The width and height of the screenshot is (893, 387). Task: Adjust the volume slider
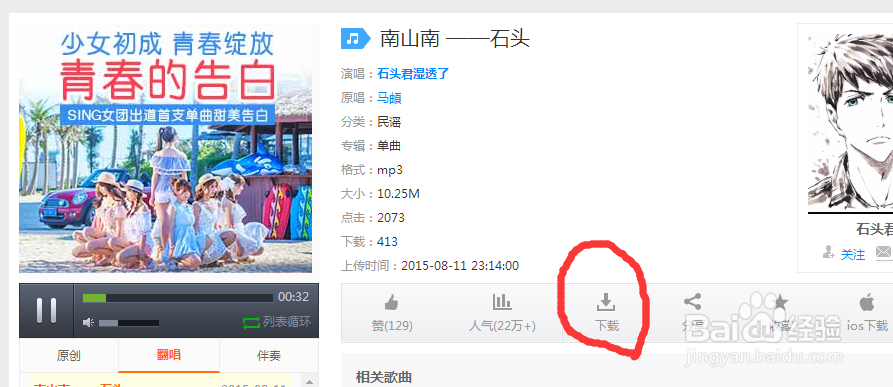point(129,323)
